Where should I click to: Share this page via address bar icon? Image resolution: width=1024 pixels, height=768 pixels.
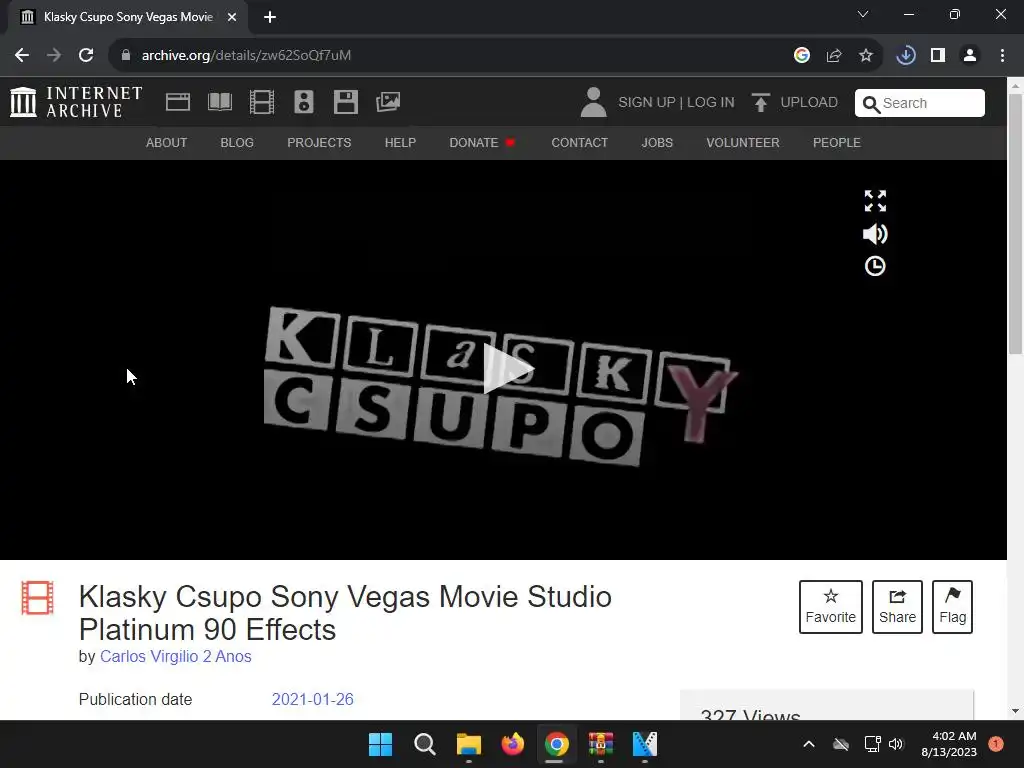tap(834, 56)
